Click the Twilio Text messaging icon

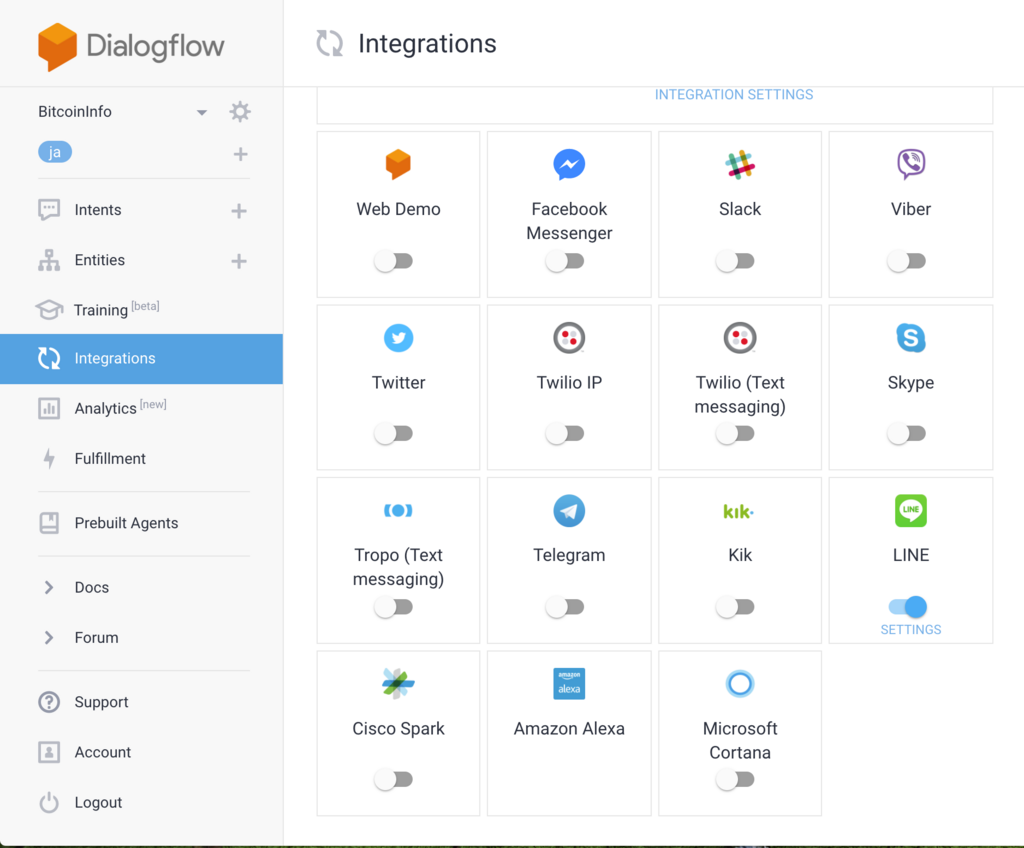(x=740, y=338)
